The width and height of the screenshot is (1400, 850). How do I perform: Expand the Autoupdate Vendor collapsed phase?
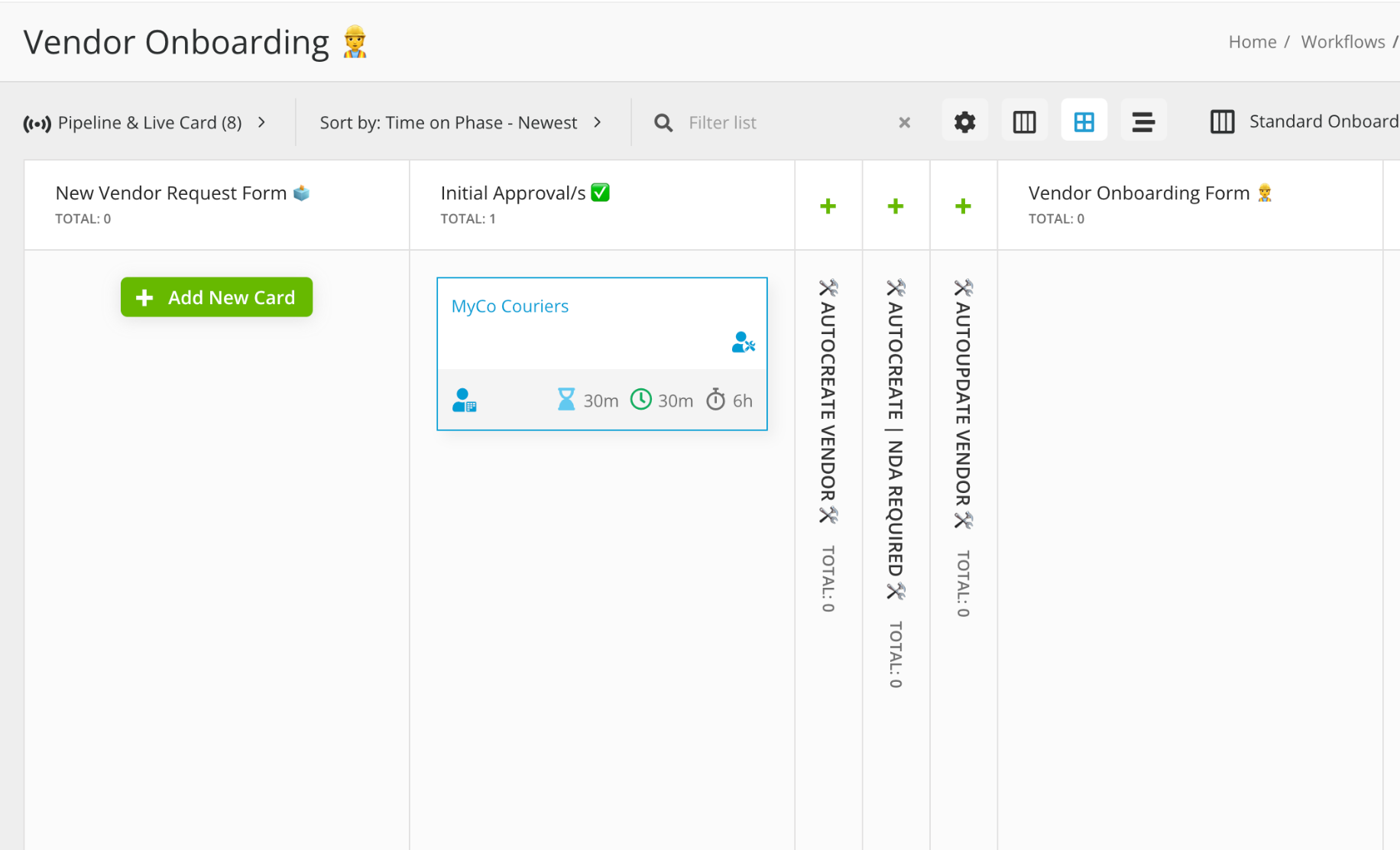pos(963,206)
